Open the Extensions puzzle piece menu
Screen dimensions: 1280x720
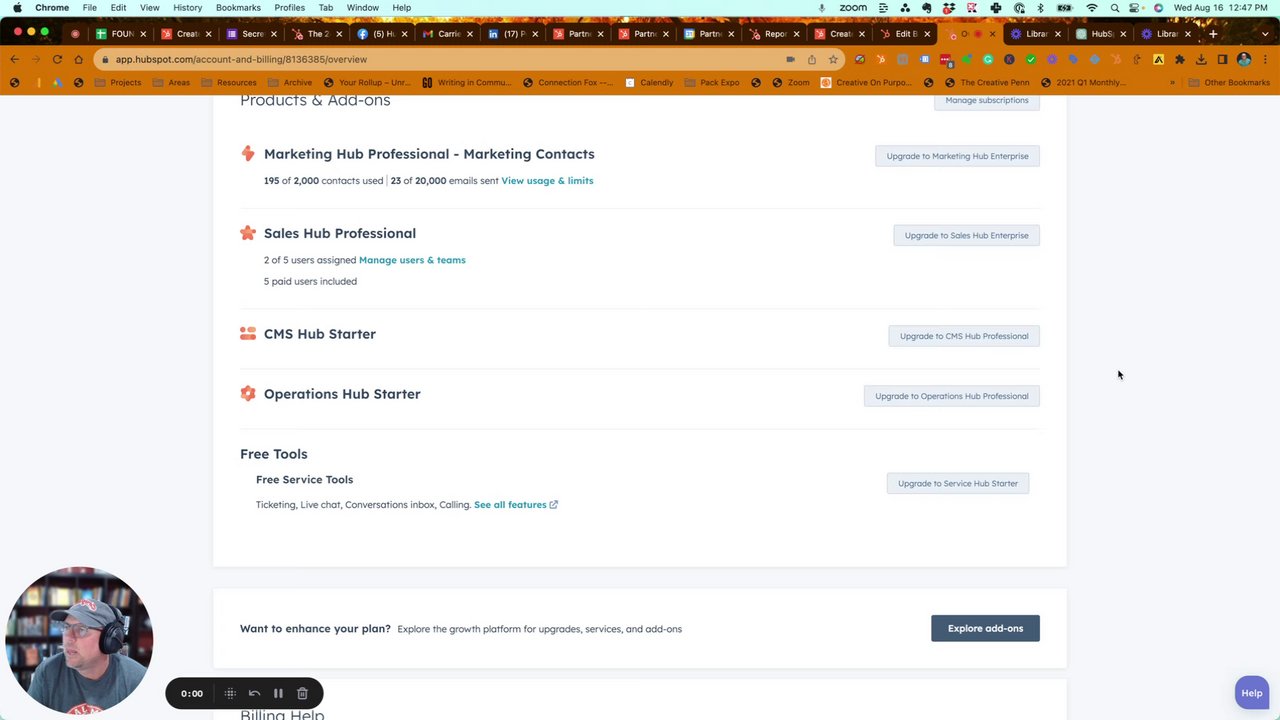[1180, 59]
